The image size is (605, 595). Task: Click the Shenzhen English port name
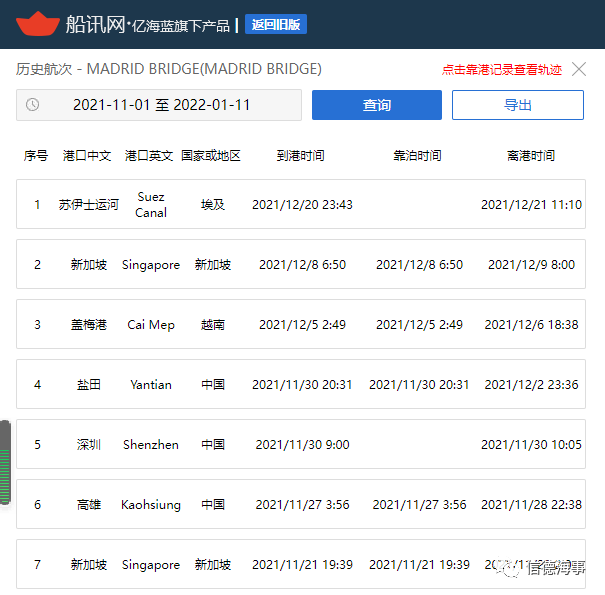pos(151,445)
